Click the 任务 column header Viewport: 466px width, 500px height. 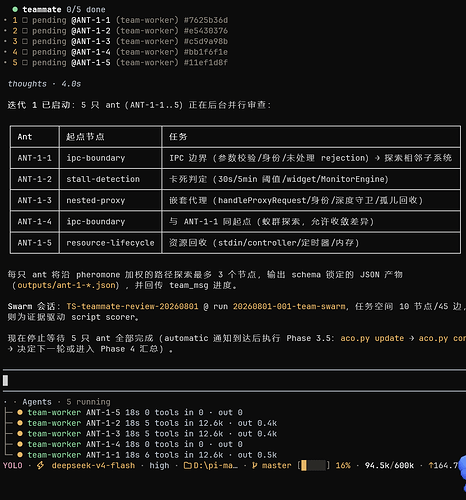click(311, 137)
